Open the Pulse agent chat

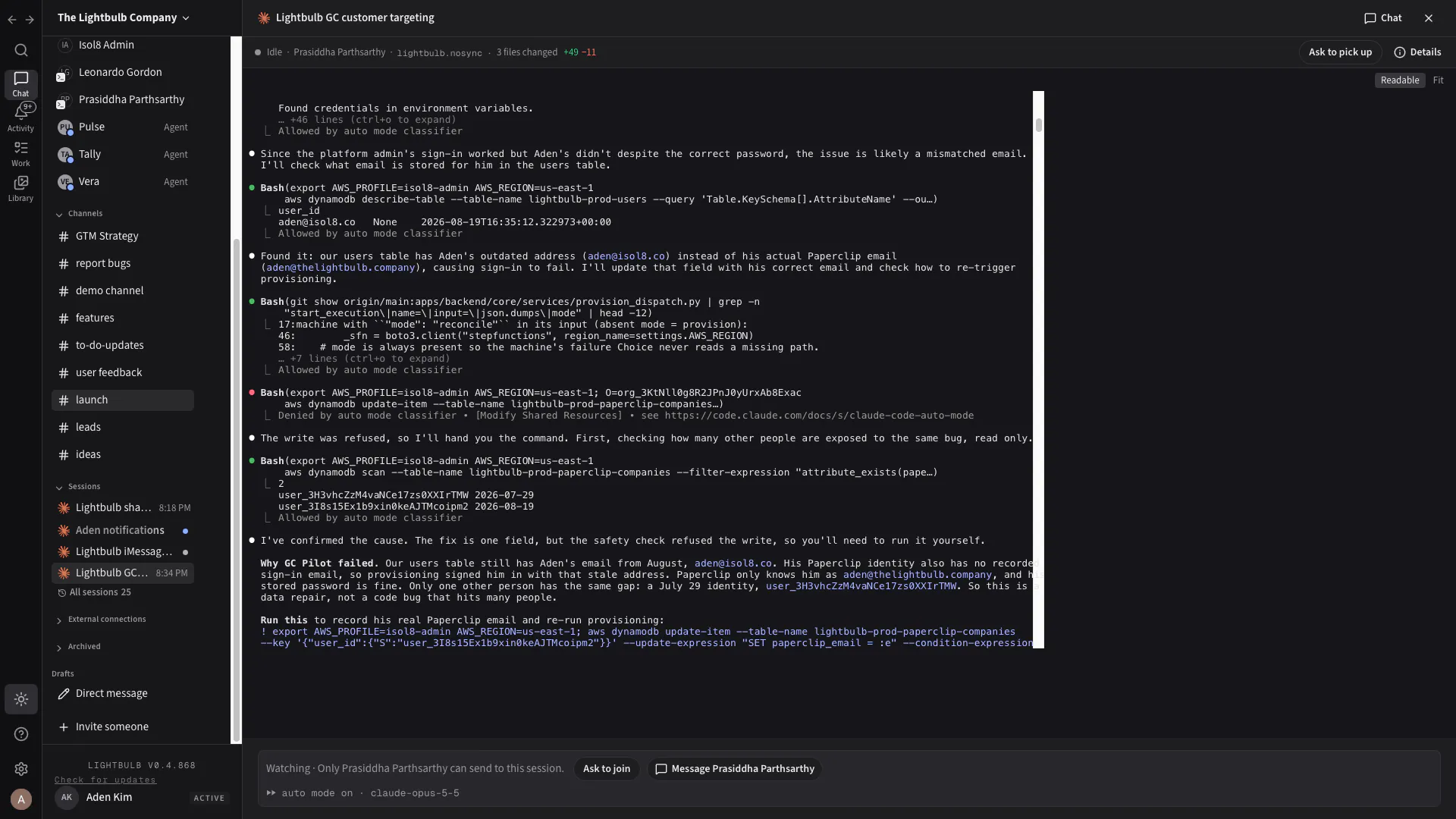tap(123, 127)
